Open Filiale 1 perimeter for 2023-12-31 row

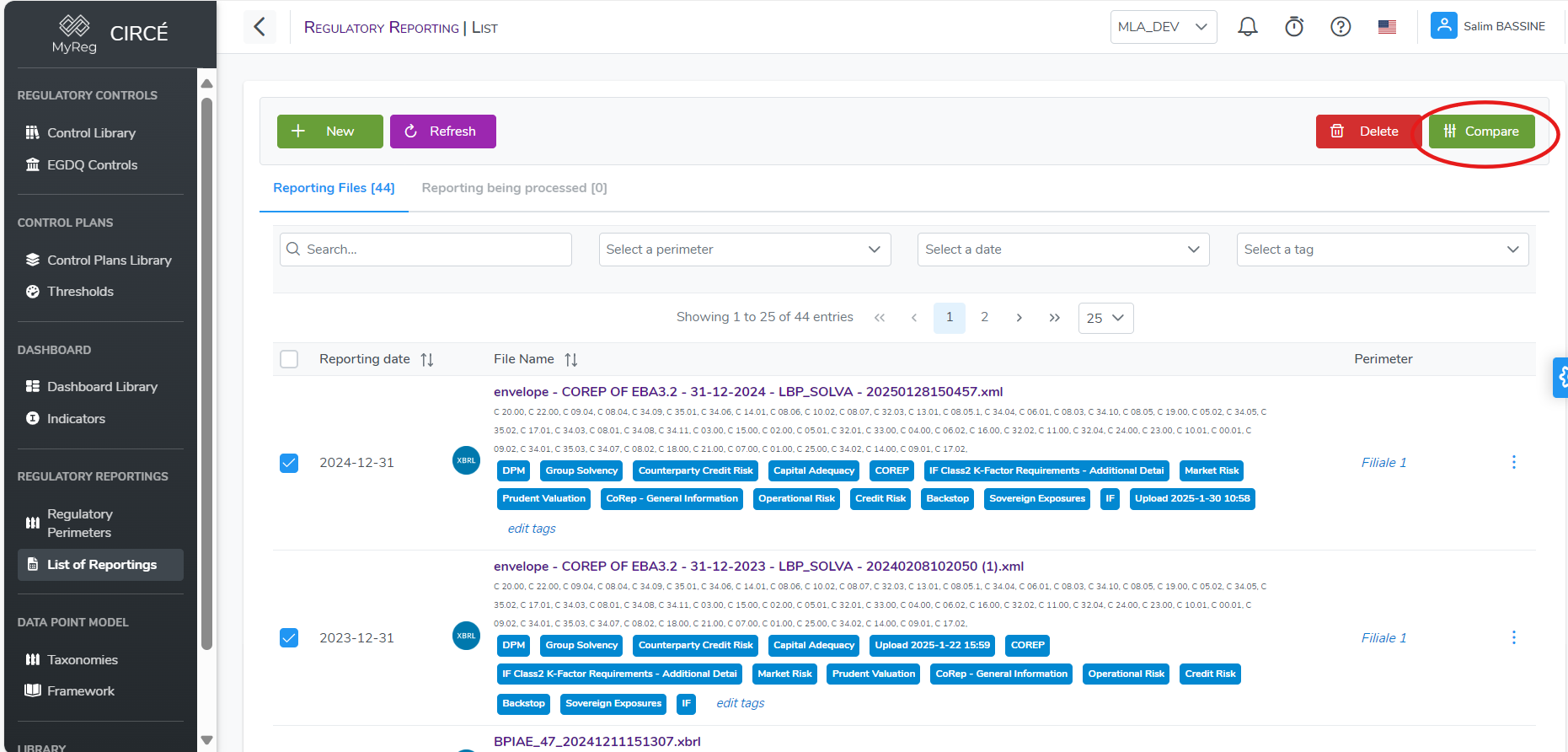[x=1383, y=638]
